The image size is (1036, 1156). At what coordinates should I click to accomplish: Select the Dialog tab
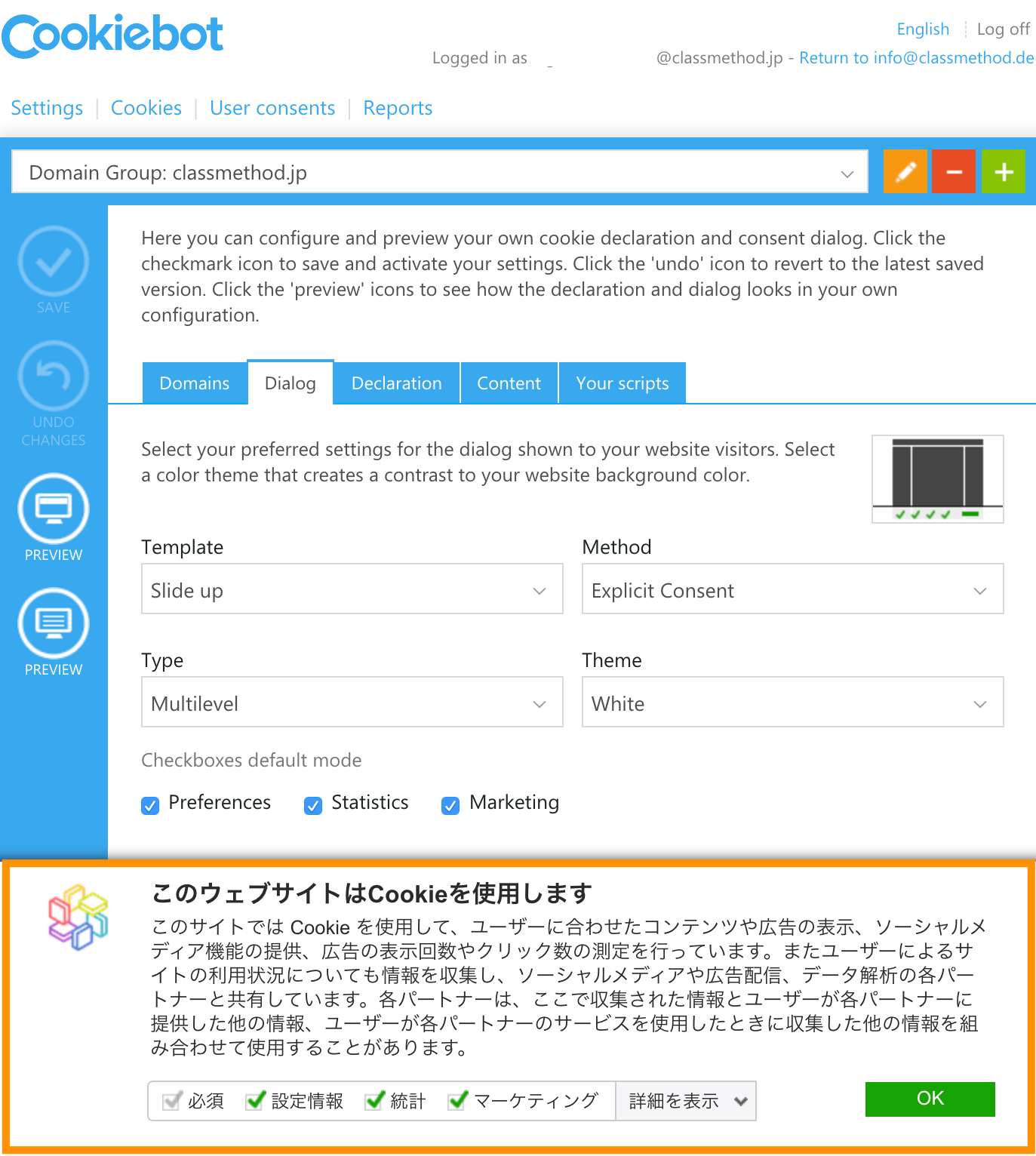pos(291,383)
